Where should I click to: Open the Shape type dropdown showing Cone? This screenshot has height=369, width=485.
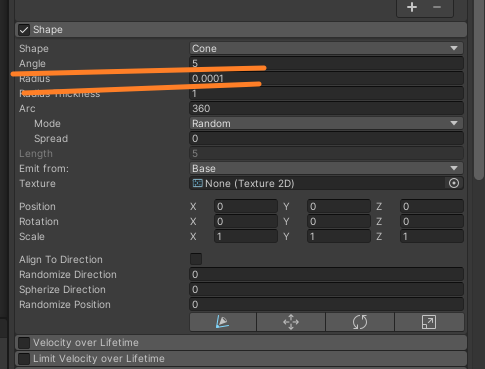326,48
